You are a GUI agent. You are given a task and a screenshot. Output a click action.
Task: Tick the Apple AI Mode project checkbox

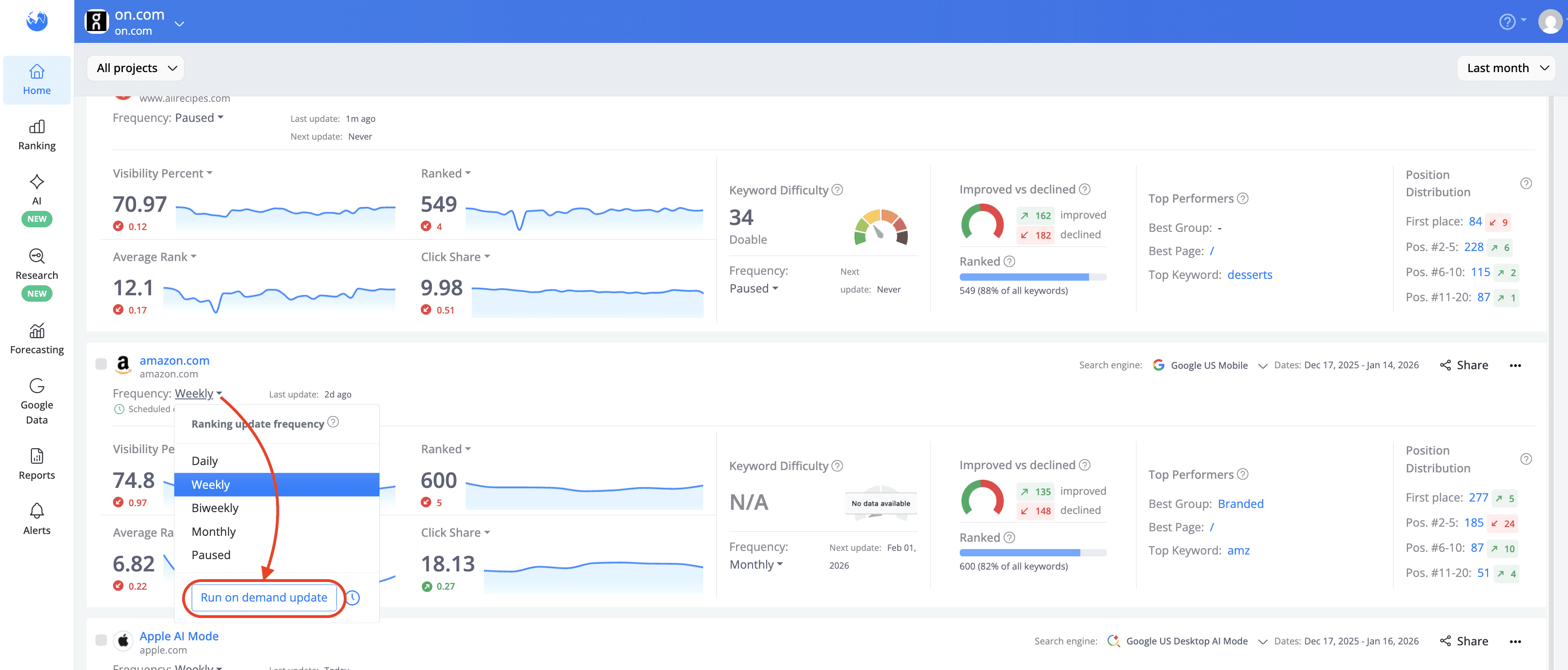point(101,640)
